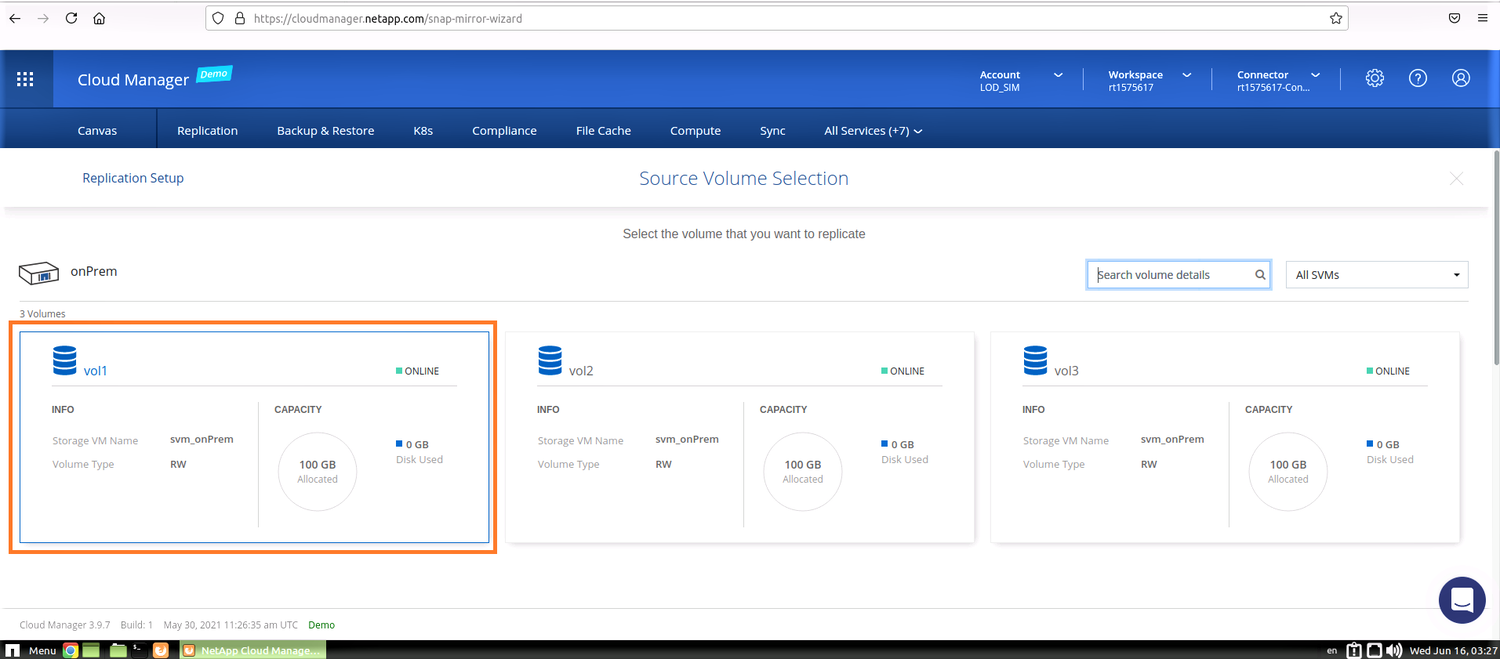Click the vol1 database icon

pos(65,360)
